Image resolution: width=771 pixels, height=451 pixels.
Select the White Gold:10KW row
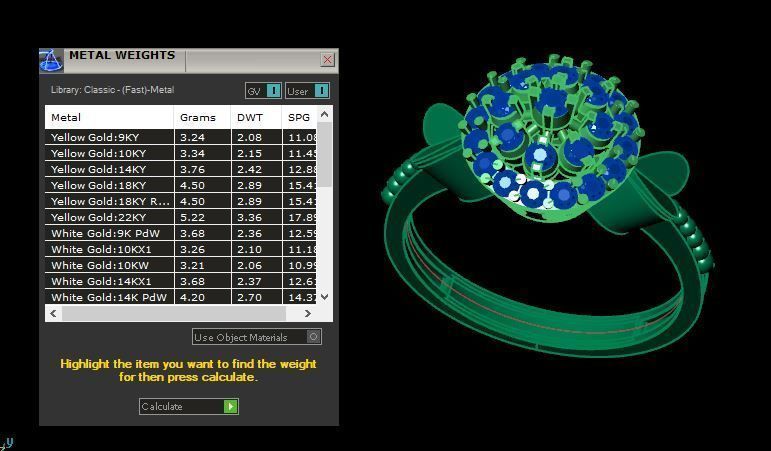pos(181,265)
